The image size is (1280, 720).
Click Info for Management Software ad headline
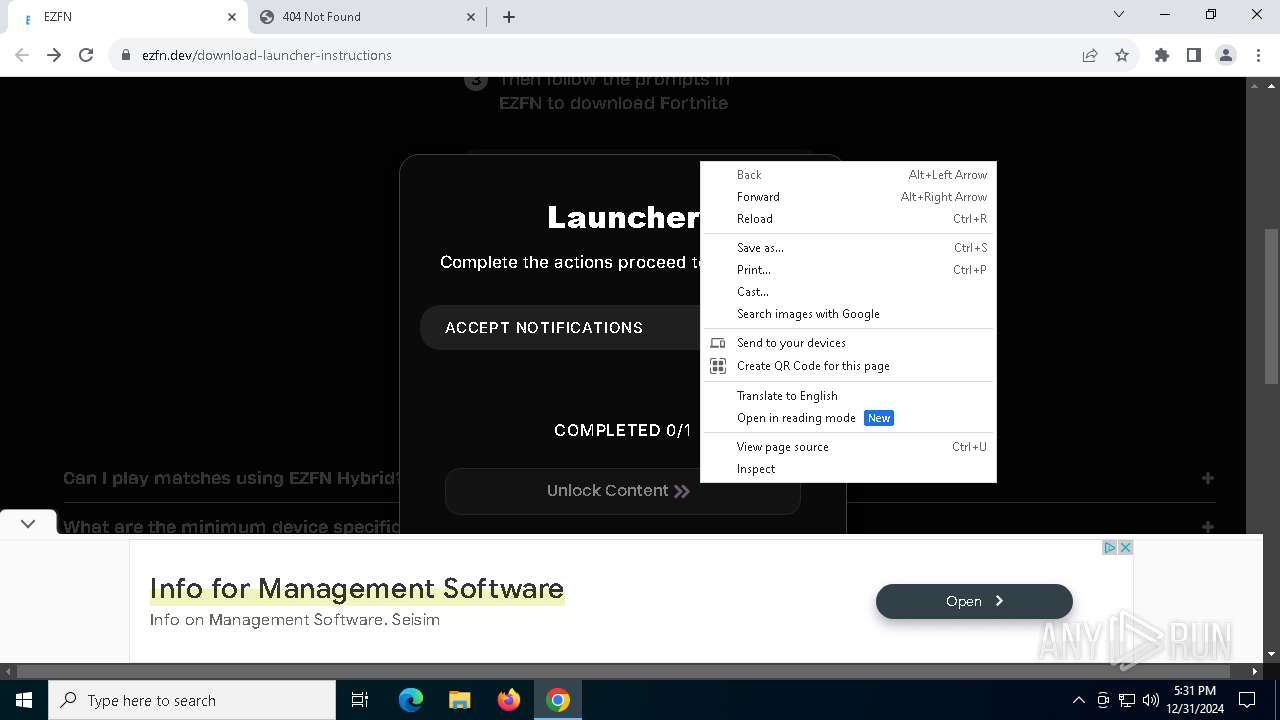coord(357,588)
